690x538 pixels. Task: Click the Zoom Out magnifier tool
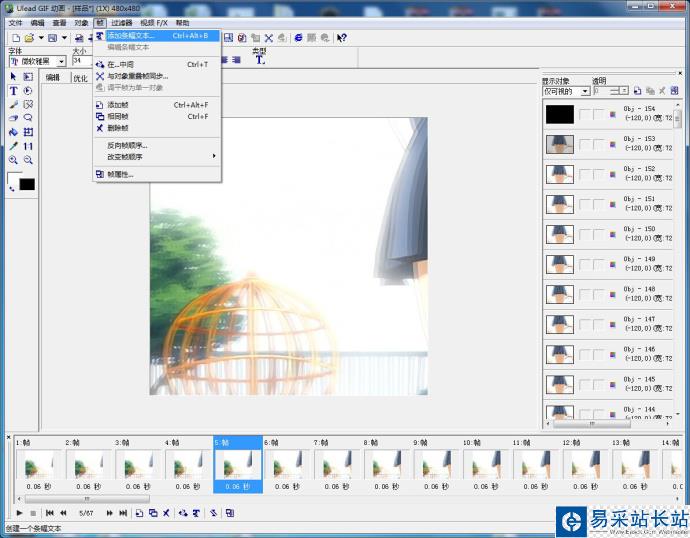[x=28, y=160]
